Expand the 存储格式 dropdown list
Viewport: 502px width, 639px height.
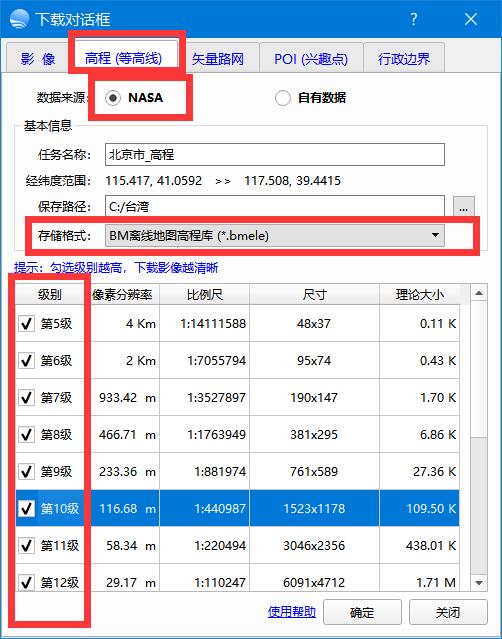[275, 236]
